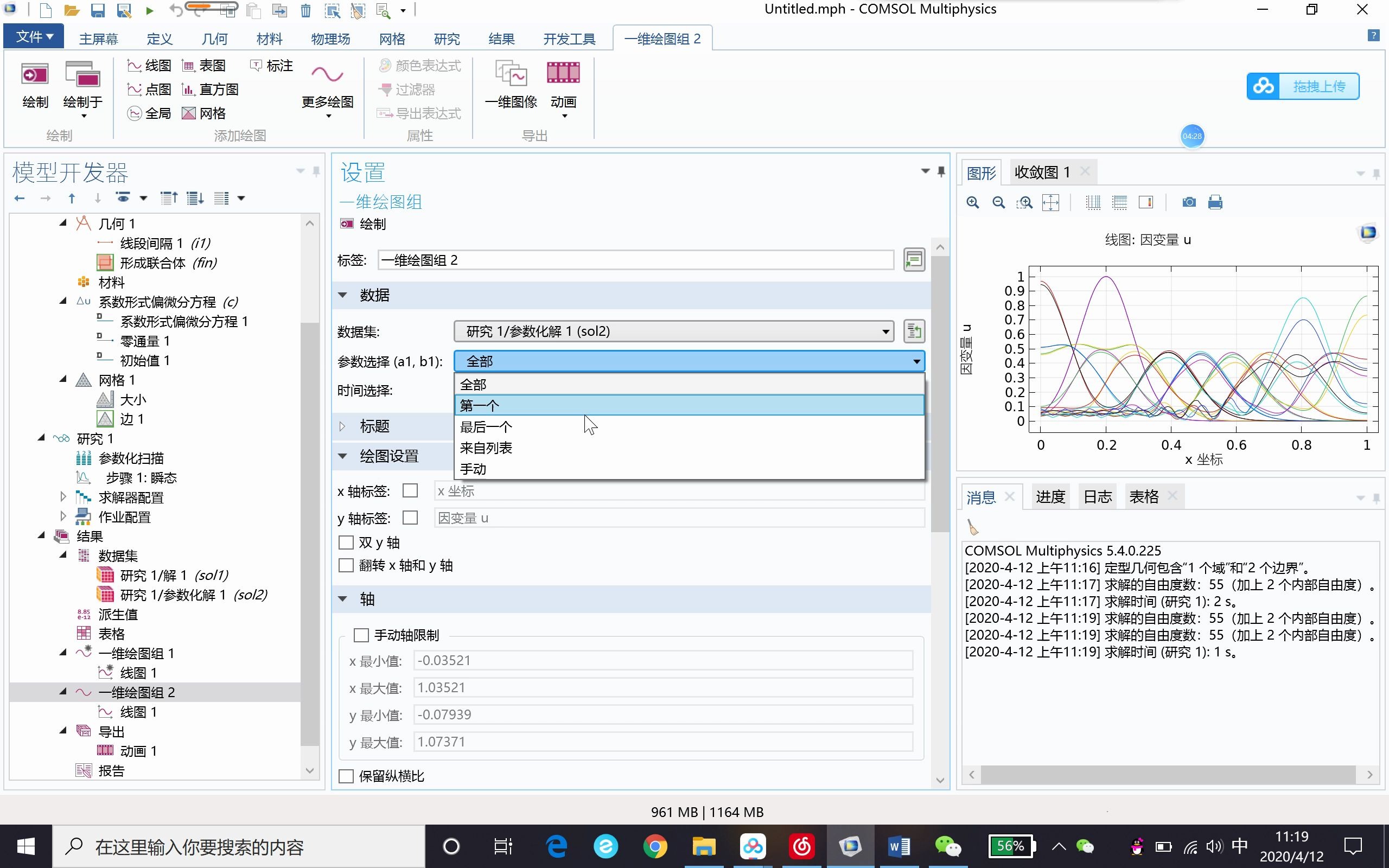The height and width of the screenshot is (868, 1389).
Task: Open Chrome from the taskbar
Action: pos(655,846)
